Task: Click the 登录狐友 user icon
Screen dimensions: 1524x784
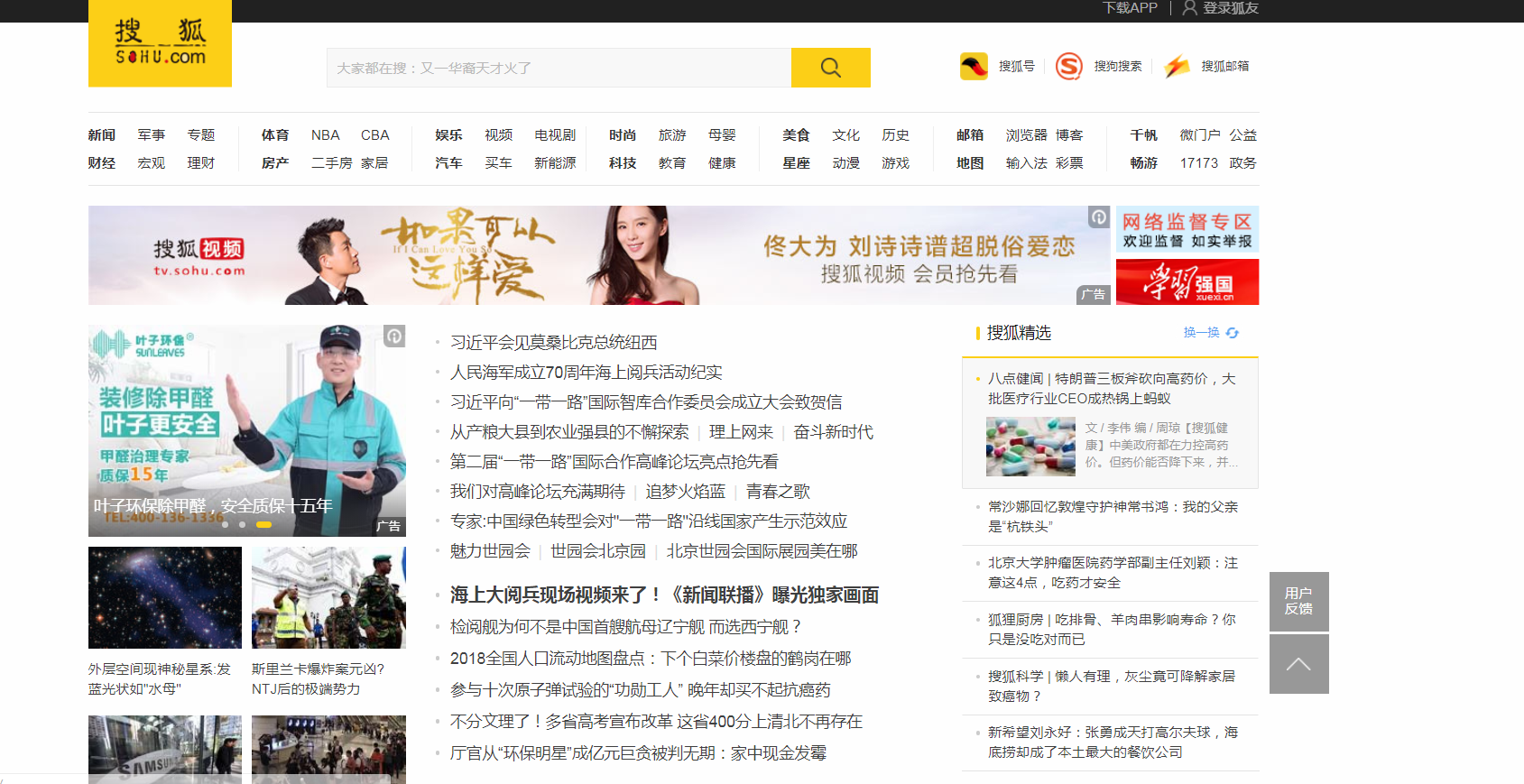Action: 1190,8
